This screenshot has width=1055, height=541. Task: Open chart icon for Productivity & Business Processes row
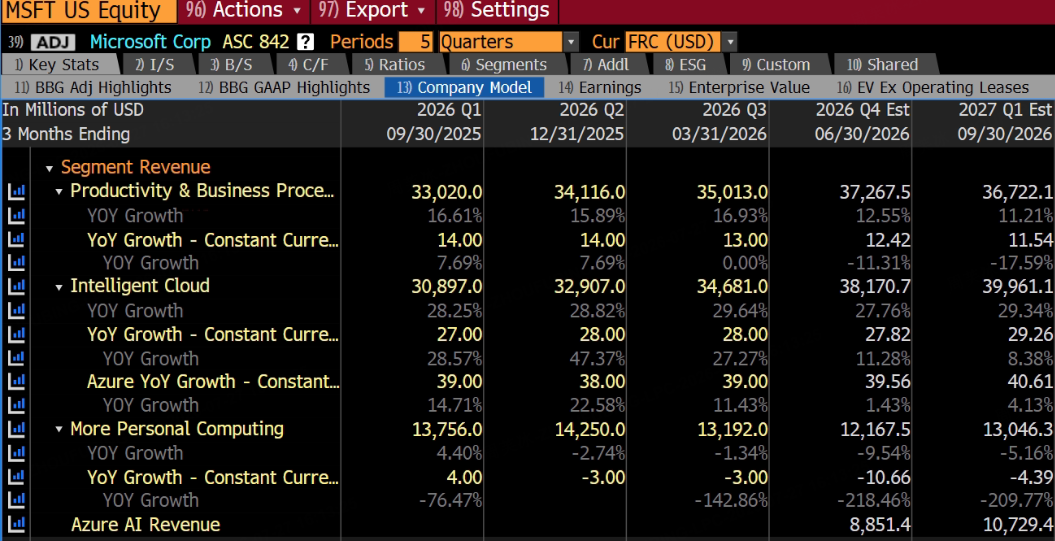click(16, 192)
